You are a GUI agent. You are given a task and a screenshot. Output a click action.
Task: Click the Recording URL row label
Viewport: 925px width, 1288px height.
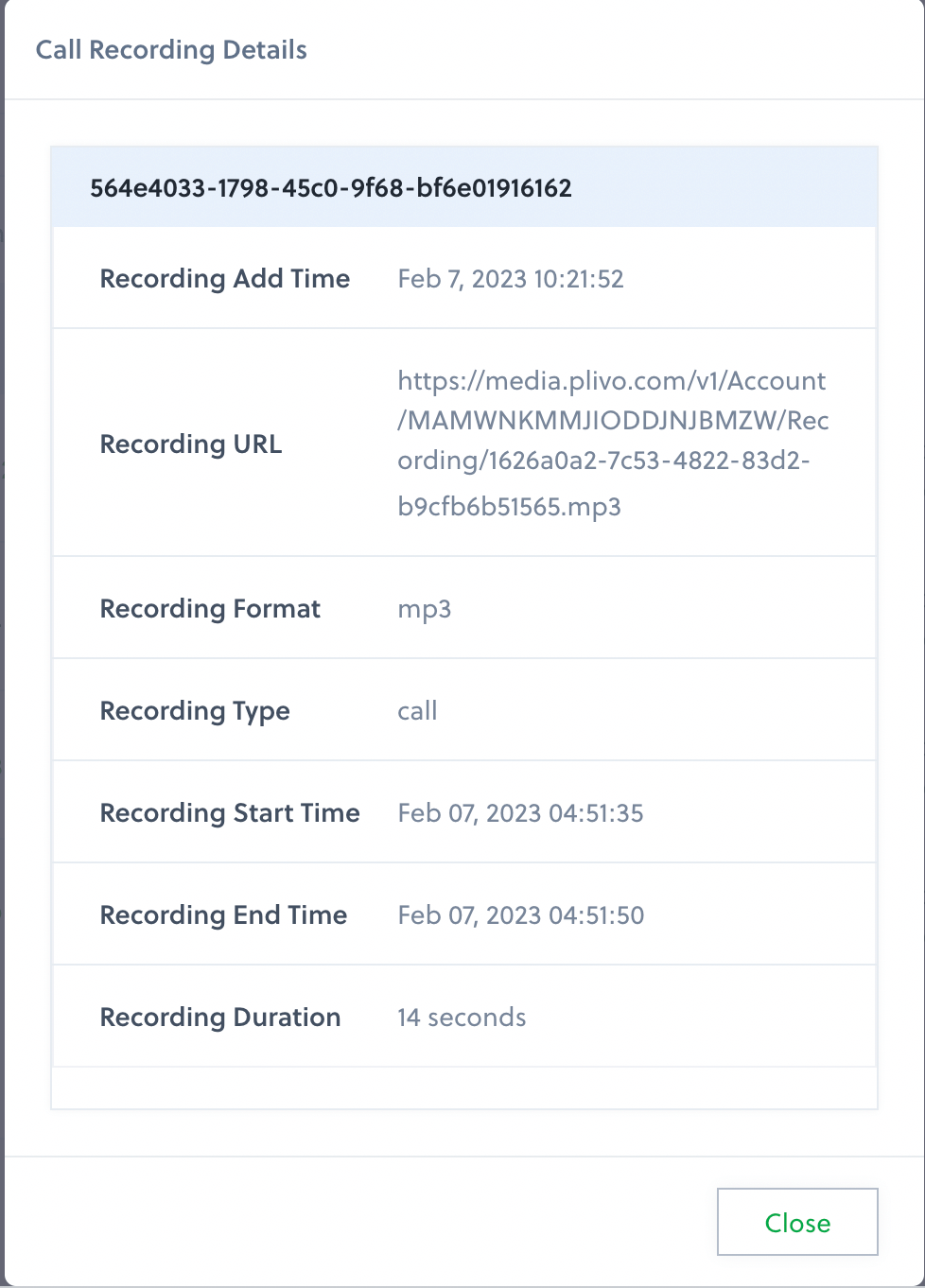[x=190, y=444]
